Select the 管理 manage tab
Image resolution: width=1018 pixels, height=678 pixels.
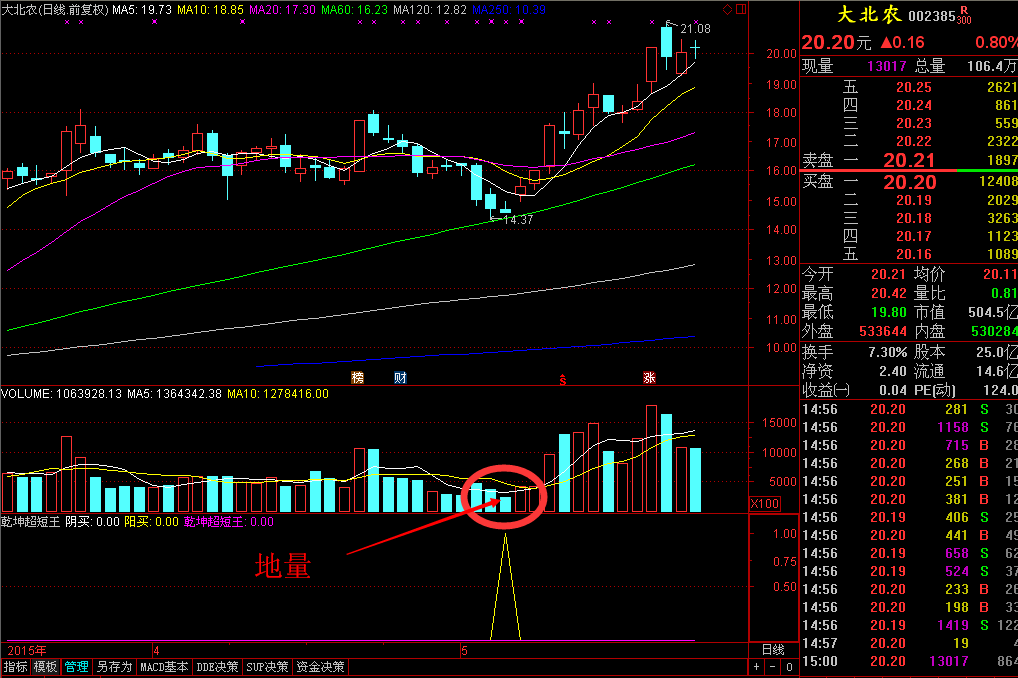pos(77,666)
